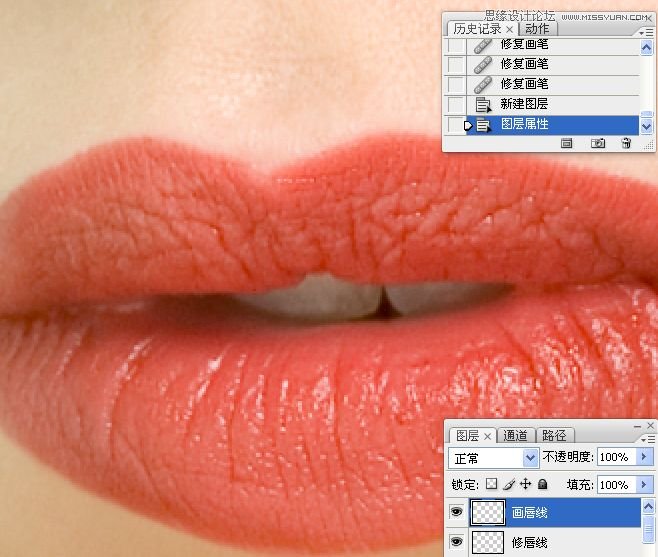The image size is (658, 557).
Task: Click History panel scrollbar down arrow
Action: click(647, 126)
